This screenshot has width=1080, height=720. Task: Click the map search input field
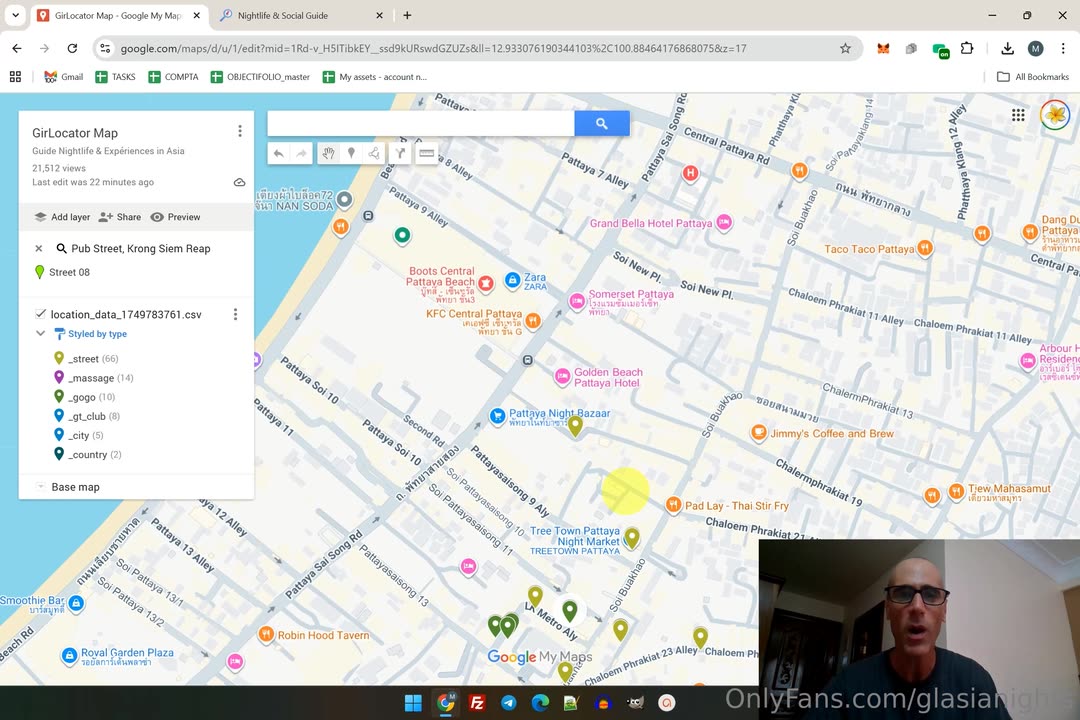[421, 123]
